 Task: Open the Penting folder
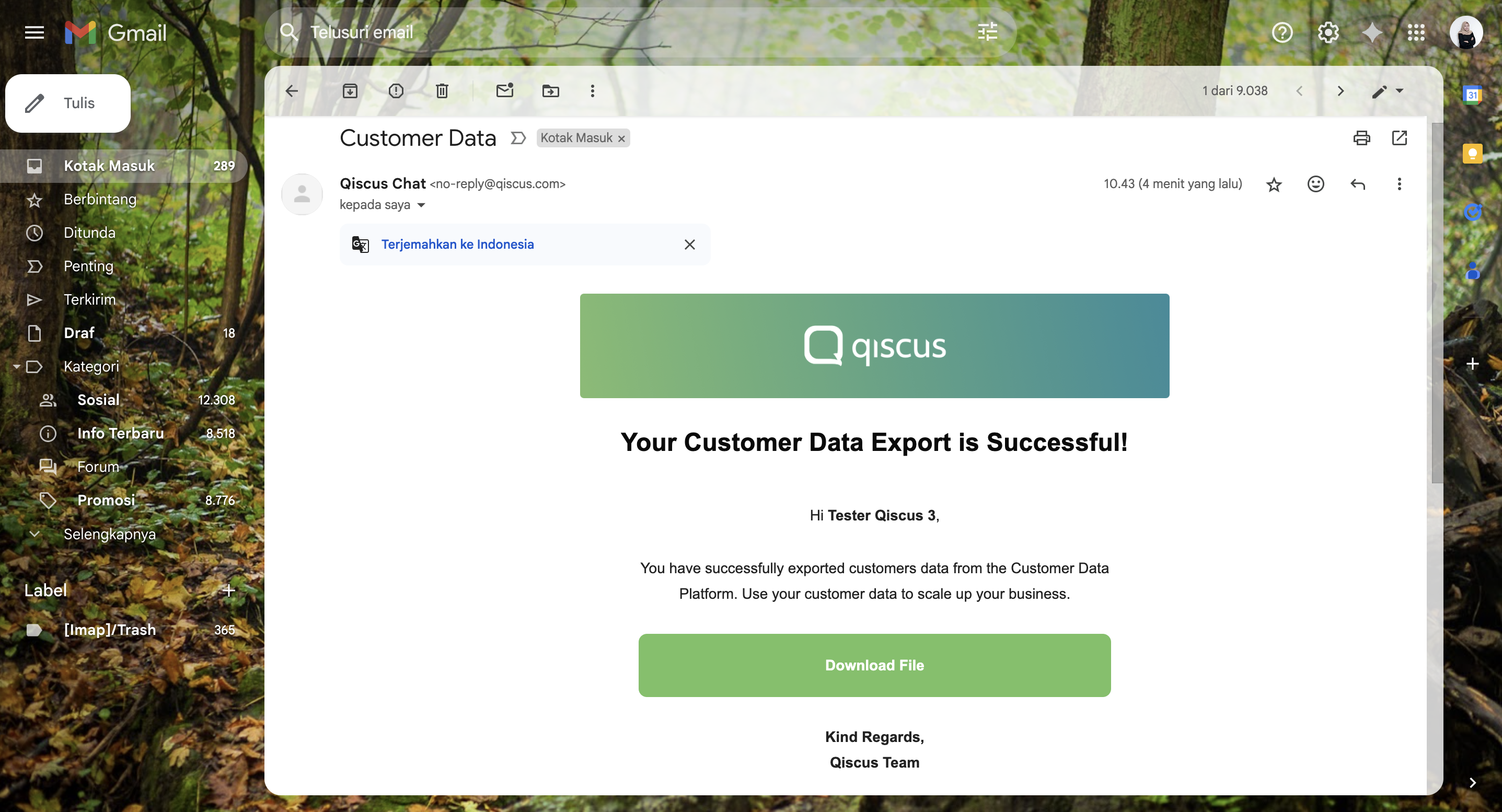click(124, 266)
